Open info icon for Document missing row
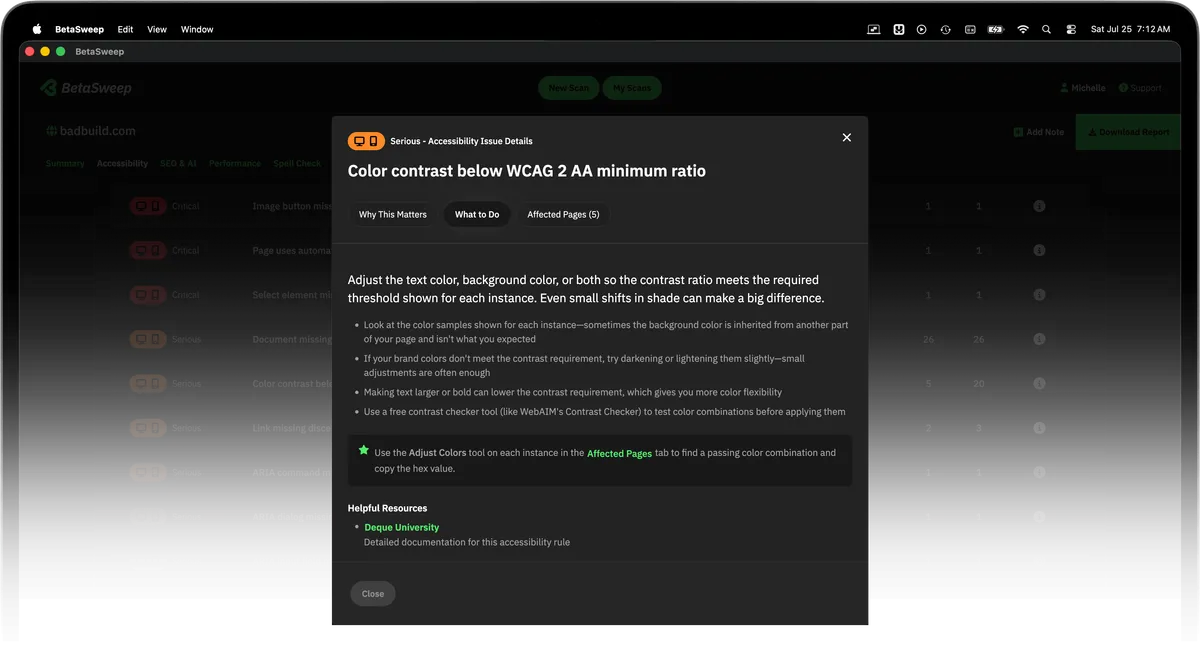The height and width of the screenshot is (665, 1200). (x=1039, y=339)
